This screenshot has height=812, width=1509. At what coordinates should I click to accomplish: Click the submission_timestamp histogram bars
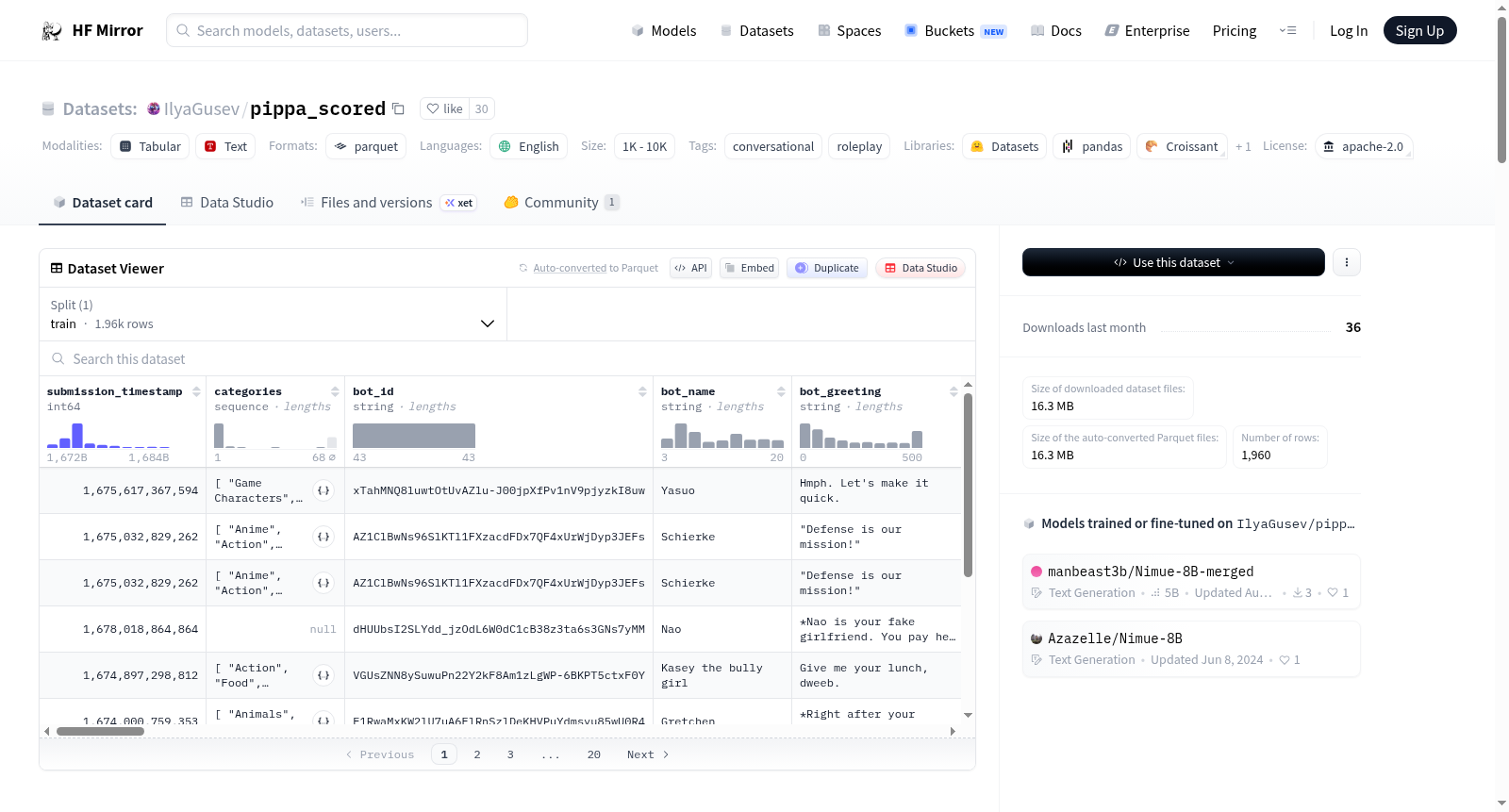[108, 436]
